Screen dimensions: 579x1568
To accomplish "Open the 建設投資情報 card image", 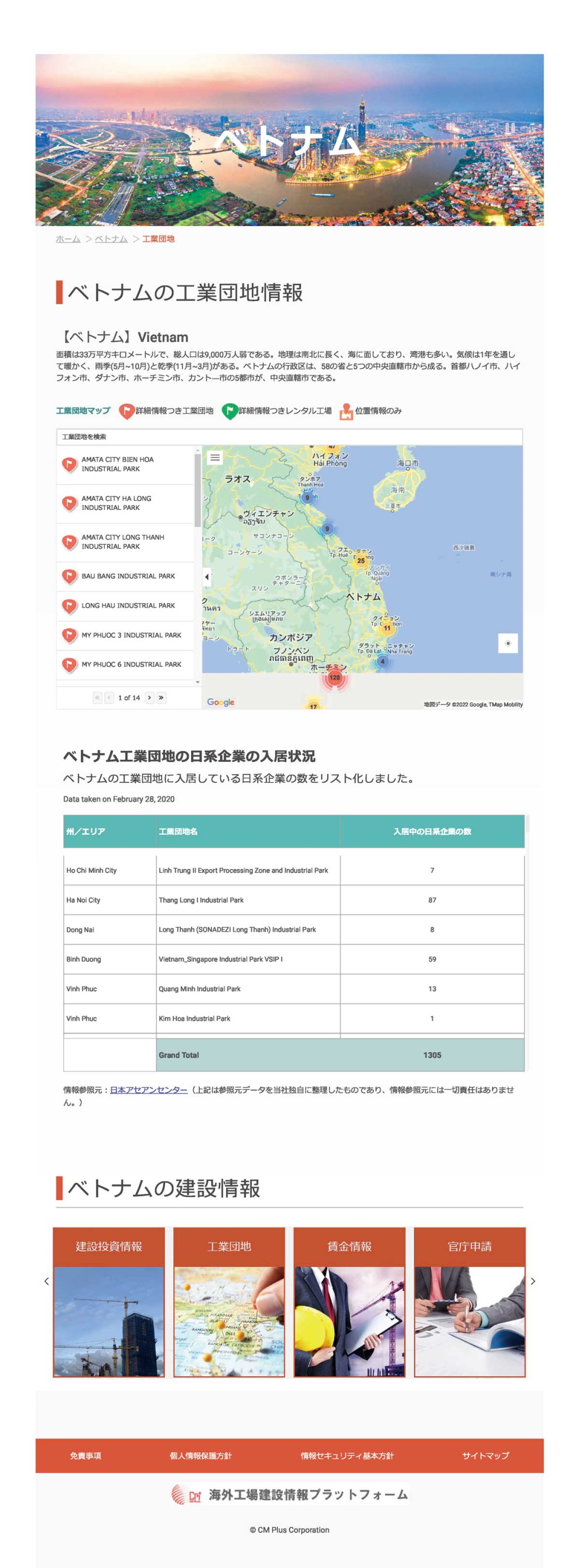I will pyautogui.click(x=109, y=1321).
